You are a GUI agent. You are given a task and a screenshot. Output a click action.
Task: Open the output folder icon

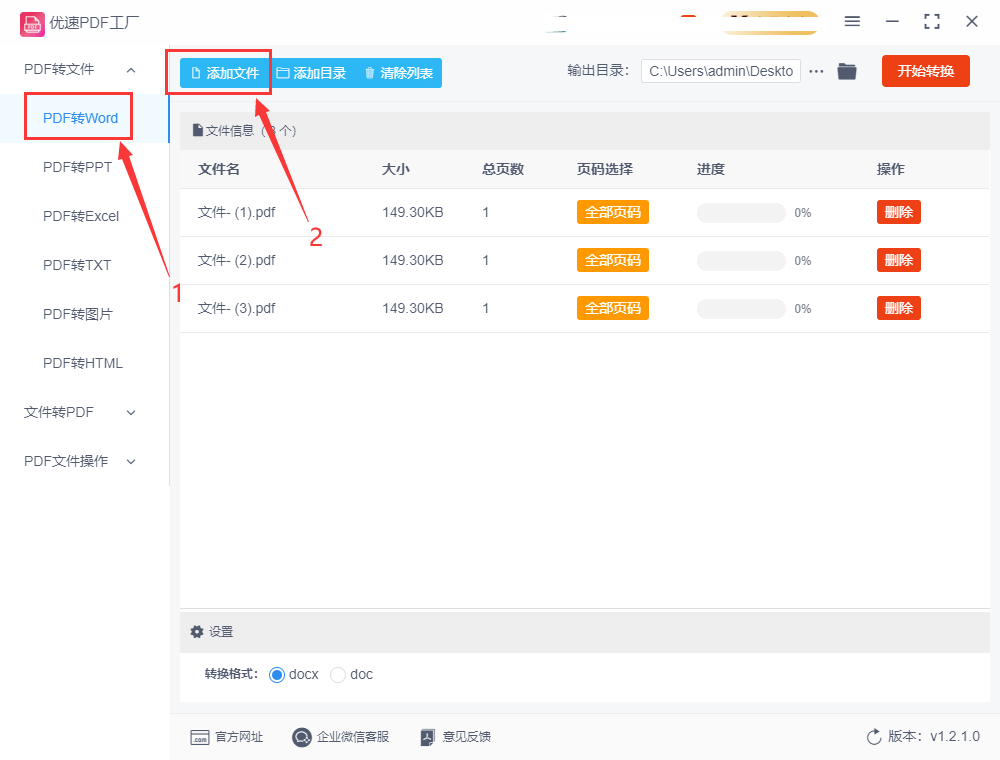click(x=847, y=71)
